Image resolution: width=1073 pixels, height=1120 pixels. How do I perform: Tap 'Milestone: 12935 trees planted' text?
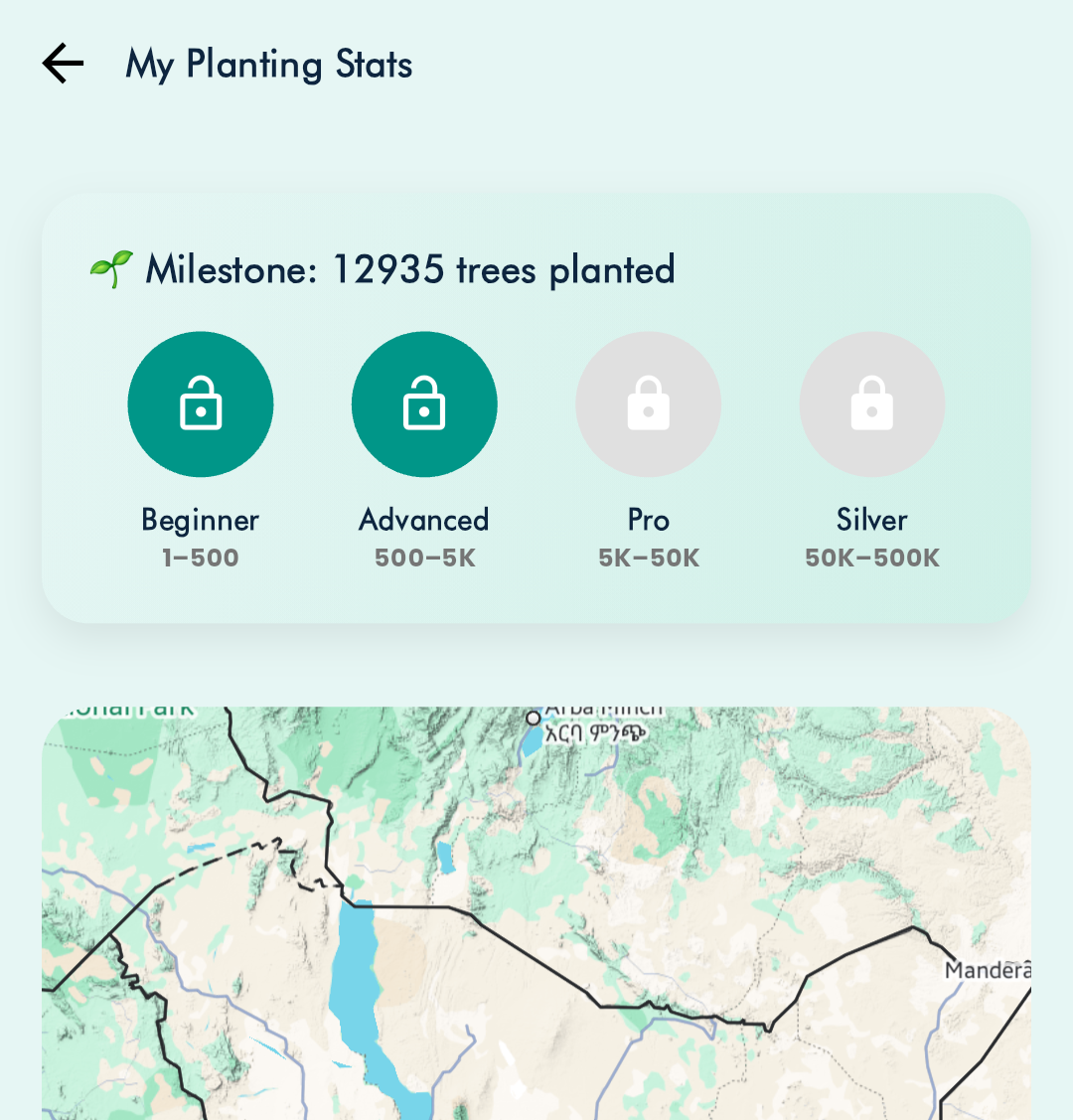click(410, 270)
